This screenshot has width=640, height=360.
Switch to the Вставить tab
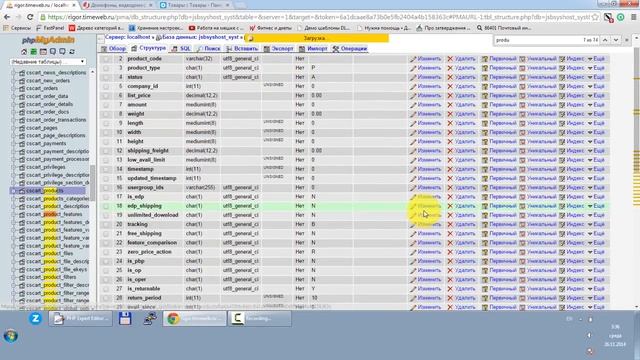[x=242, y=49]
